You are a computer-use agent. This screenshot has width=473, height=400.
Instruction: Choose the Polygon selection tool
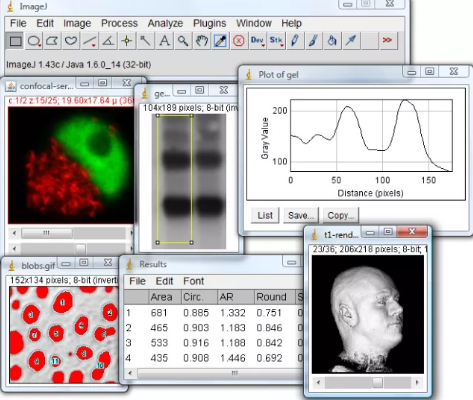tap(52, 41)
